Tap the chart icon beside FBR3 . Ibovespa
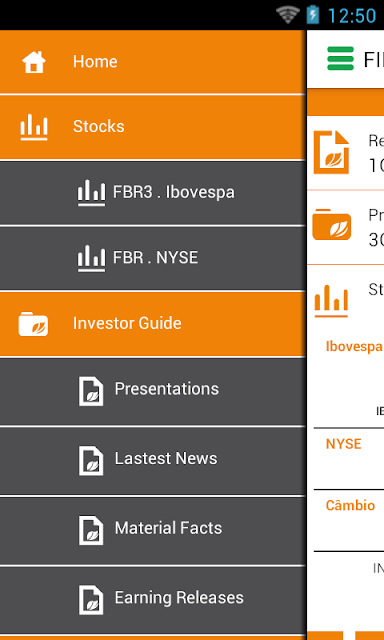This screenshot has height=640, width=384. [x=91, y=192]
